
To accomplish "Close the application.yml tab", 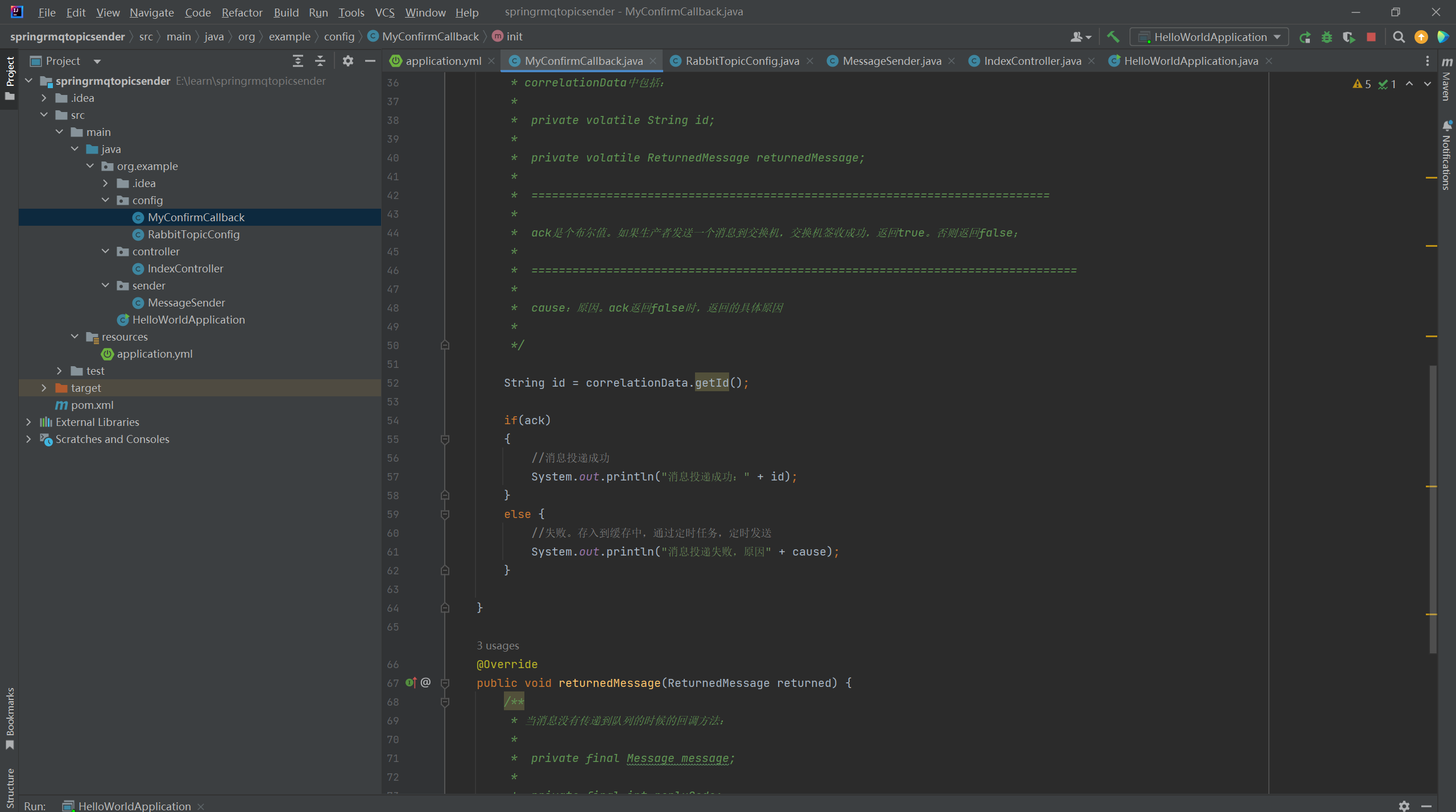I will (491, 61).
